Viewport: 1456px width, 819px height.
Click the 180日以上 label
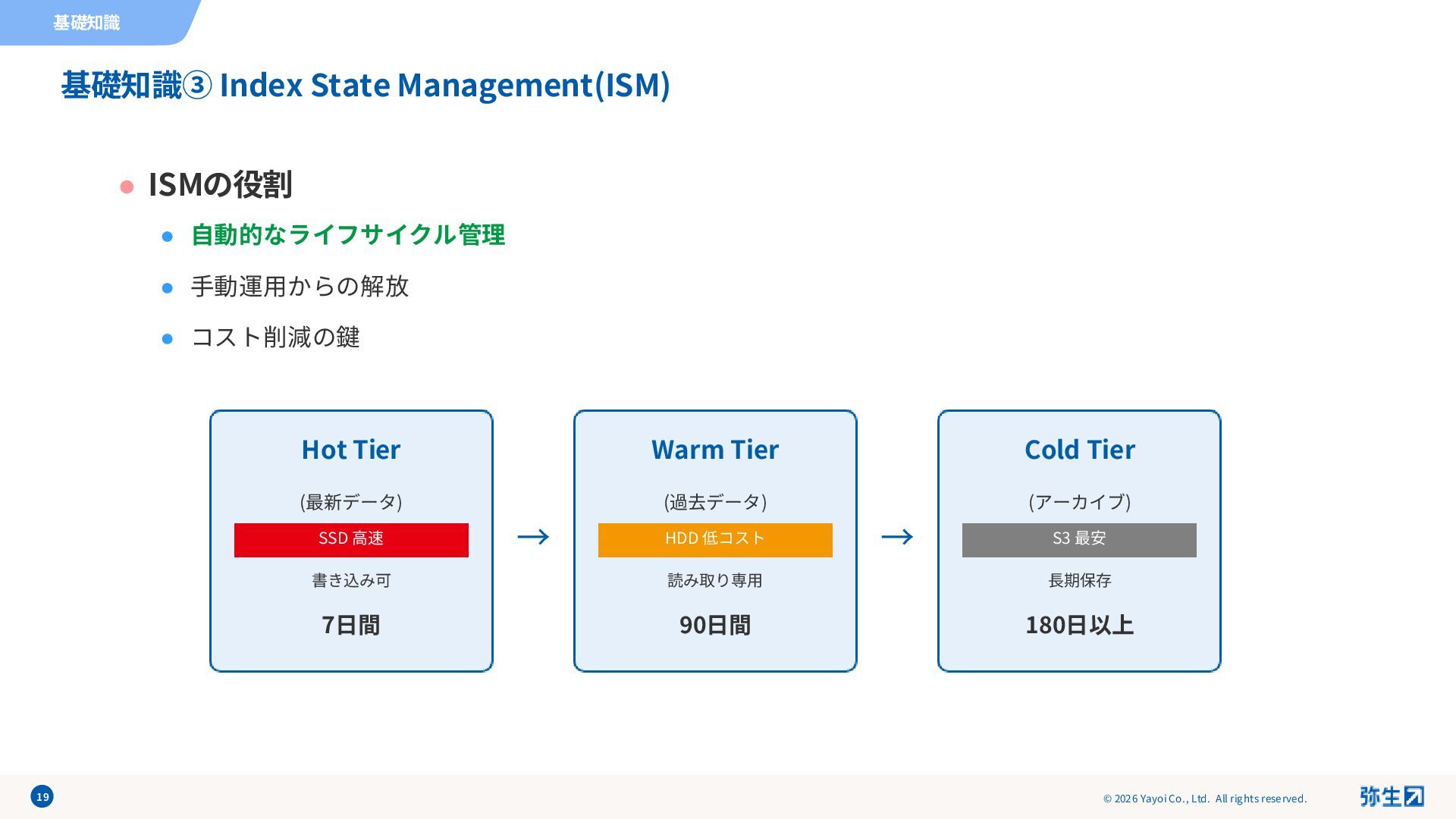click(x=1079, y=625)
